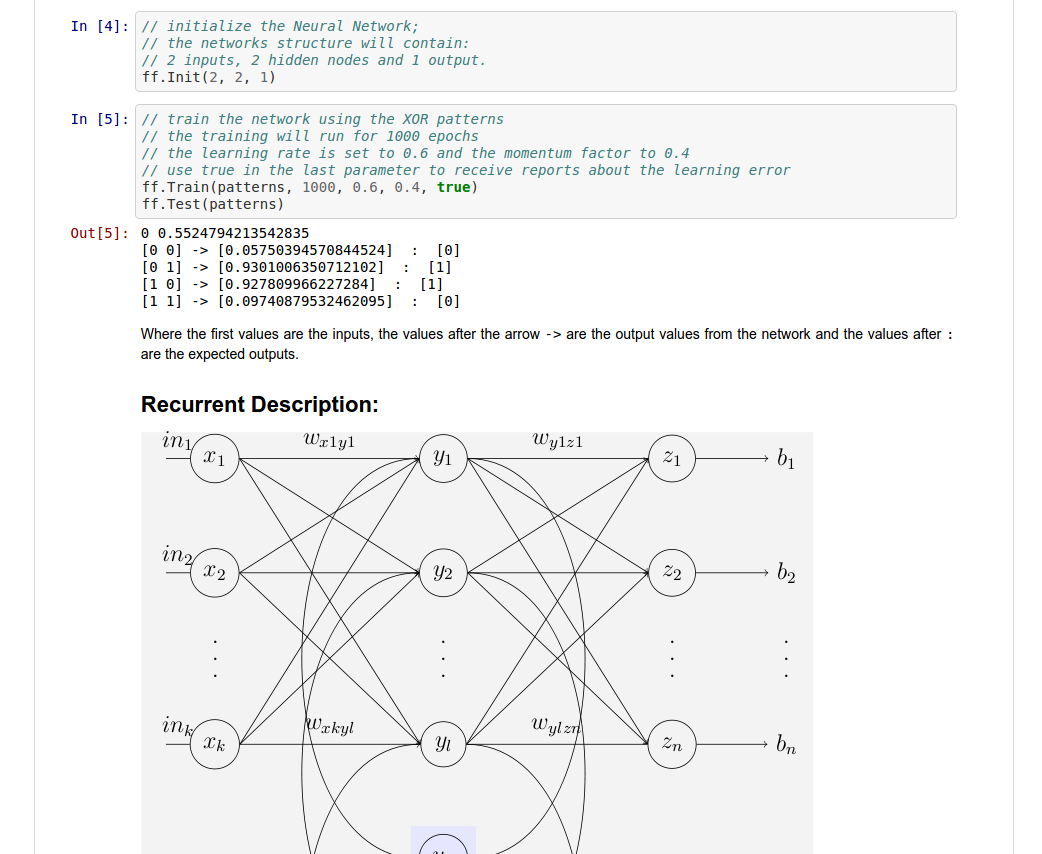
Task: Click the ff.Train code line
Action: pos(310,187)
